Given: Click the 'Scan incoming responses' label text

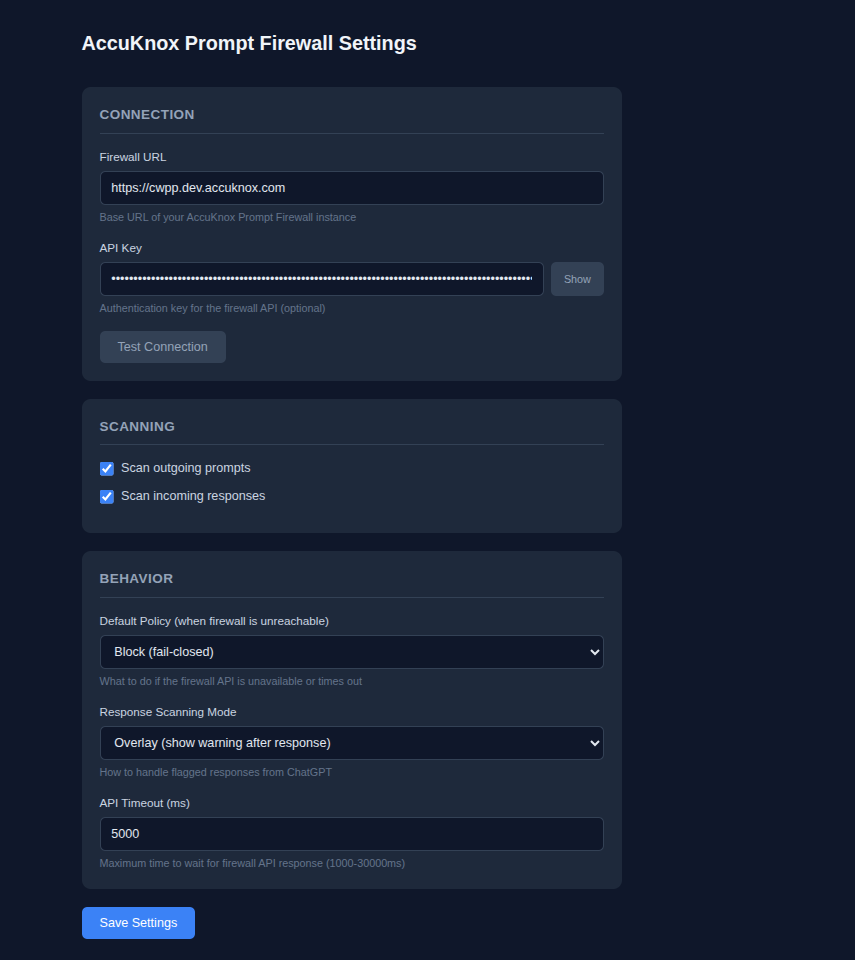Looking at the screenshot, I should [193, 496].
